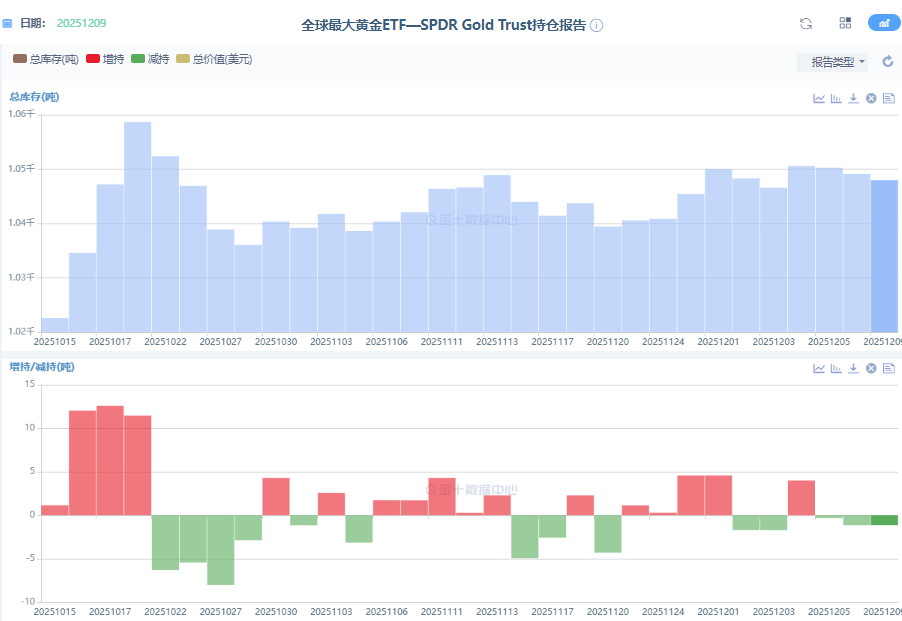Screen dimensions: 902x621
Task: Click the circled X icon on 增持/减持 chart
Action: coord(871,368)
